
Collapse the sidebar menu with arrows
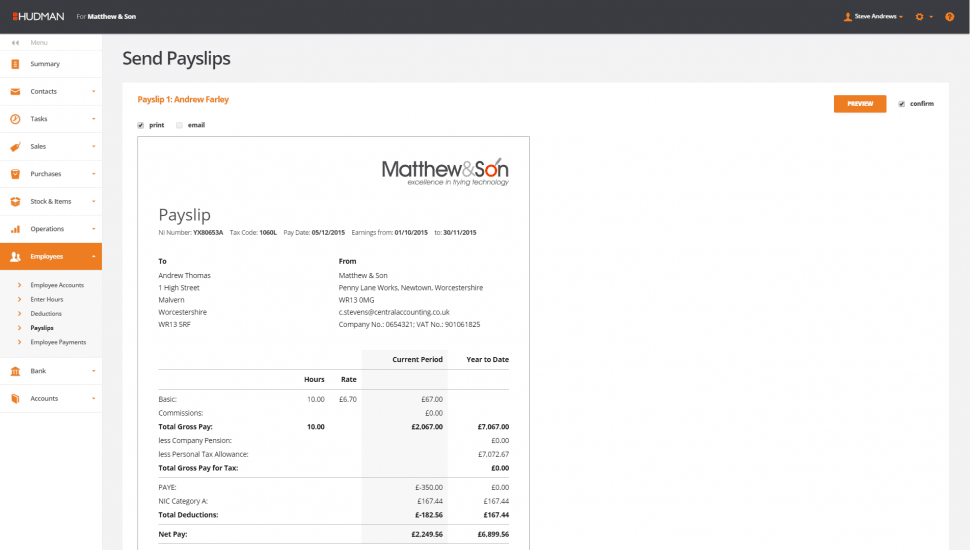click(x=15, y=43)
